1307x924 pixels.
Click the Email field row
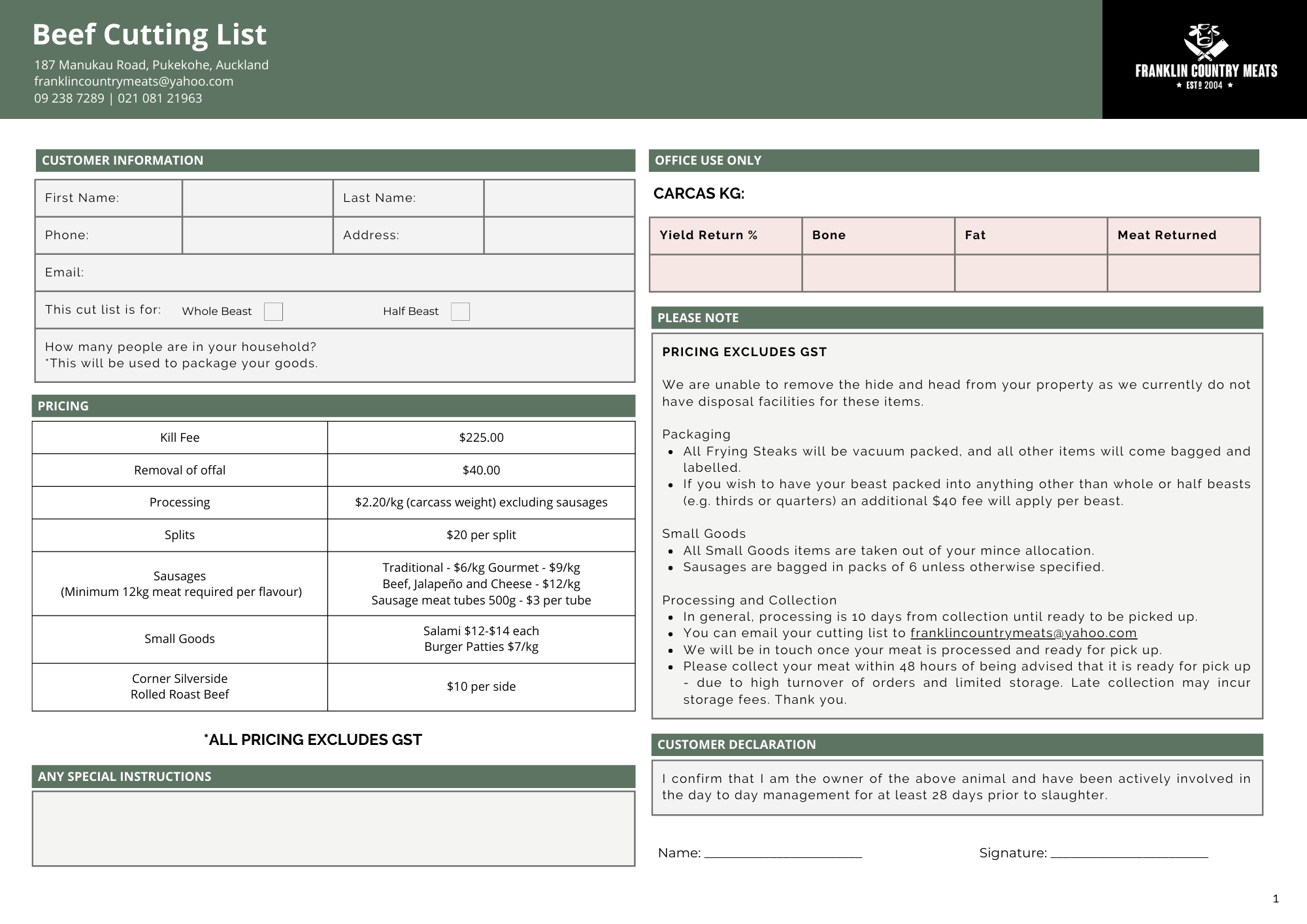(335, 272)
